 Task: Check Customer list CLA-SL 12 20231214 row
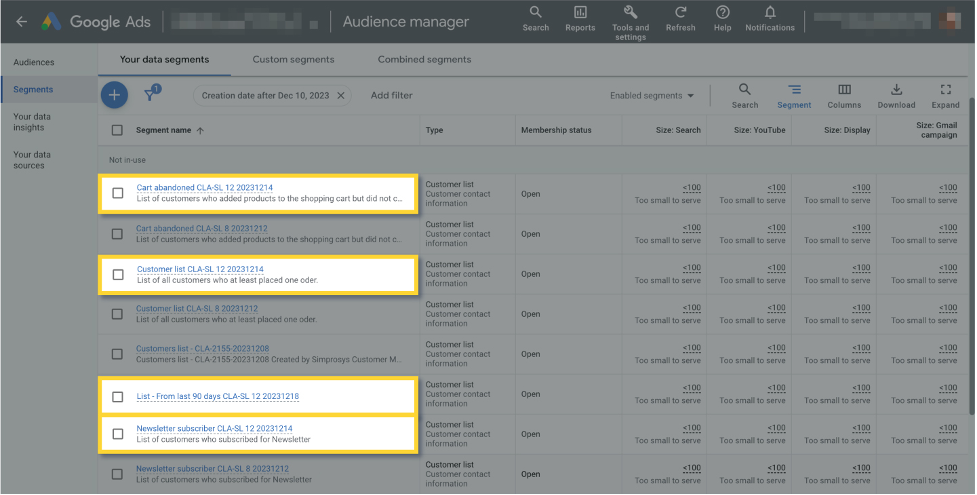point(117,274)
